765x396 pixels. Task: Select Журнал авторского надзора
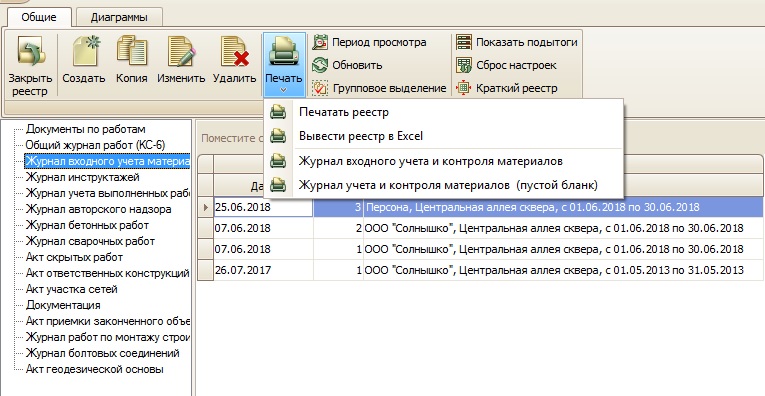98,209
